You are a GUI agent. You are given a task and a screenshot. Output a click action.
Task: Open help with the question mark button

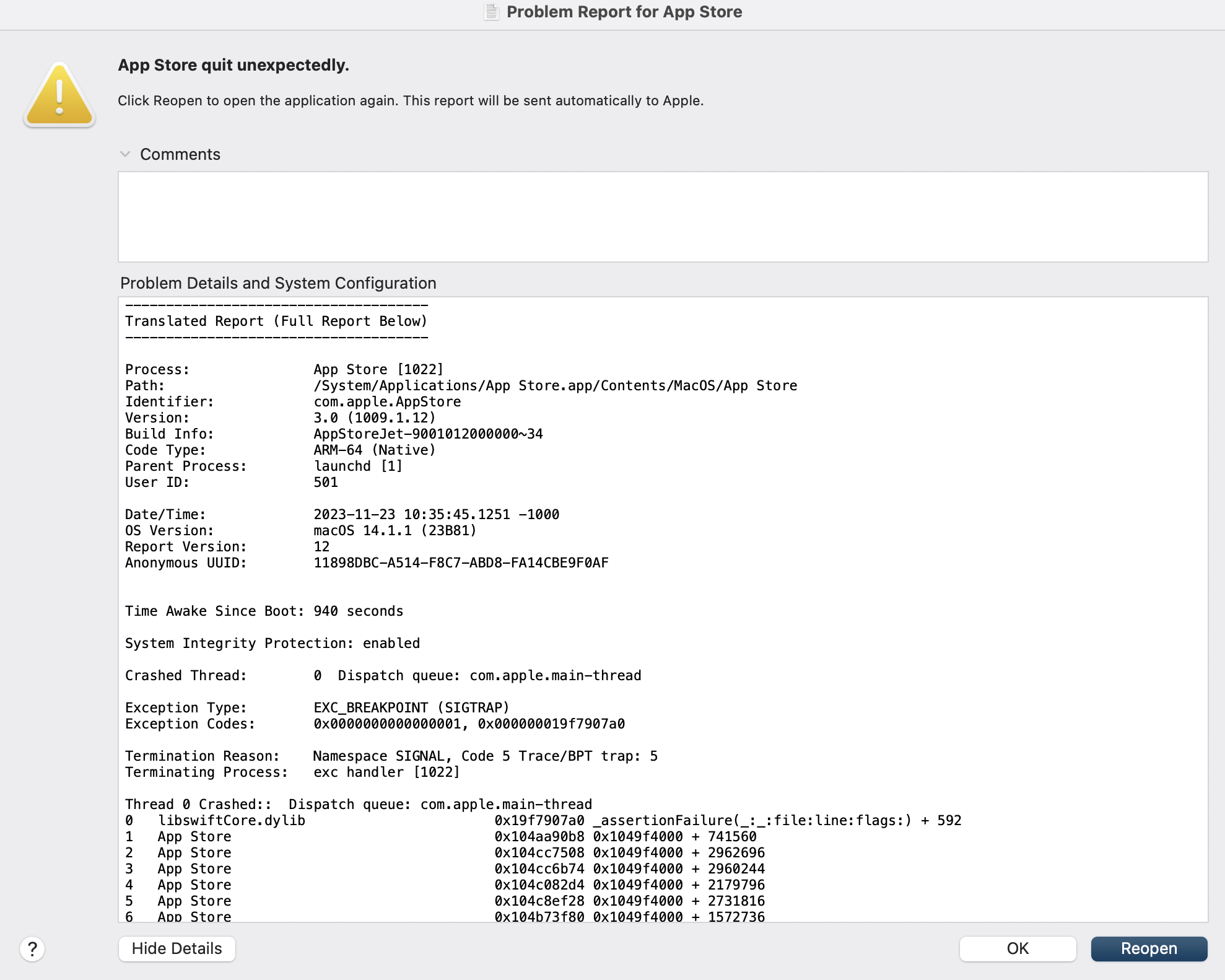coord(32,948)
